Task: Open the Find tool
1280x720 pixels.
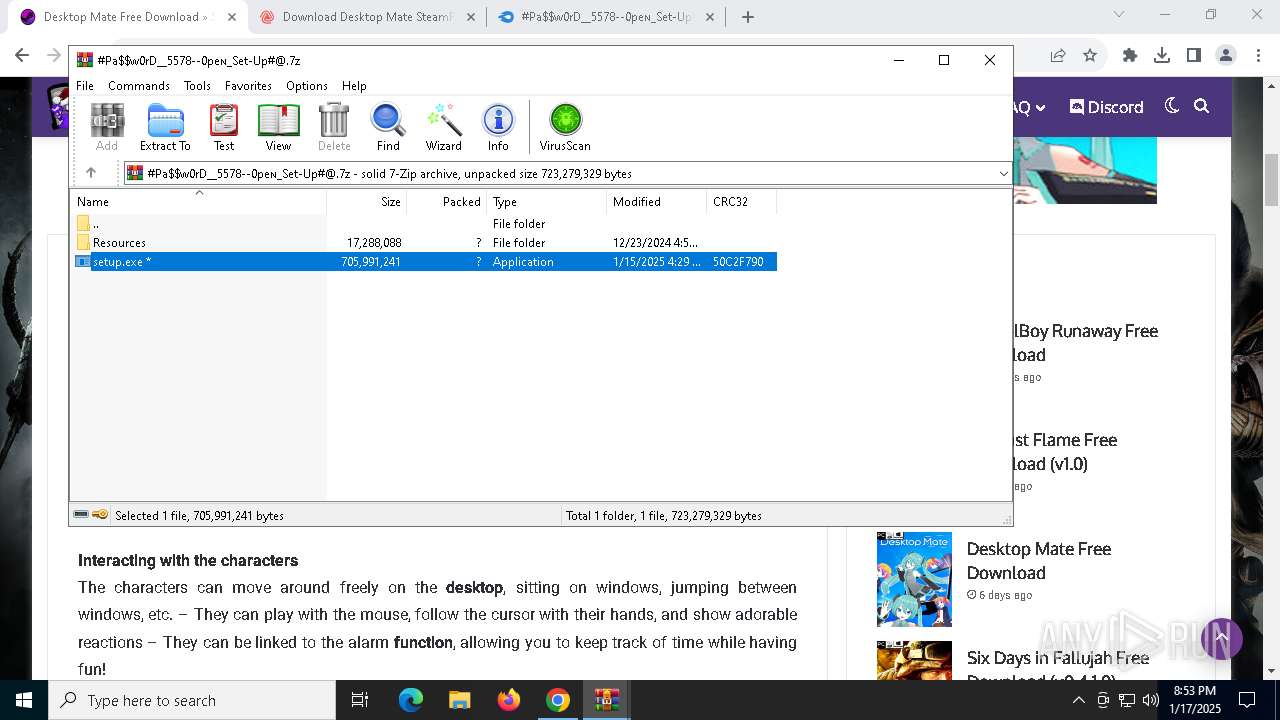Action: pyautogui.click(x=388, y=127)
